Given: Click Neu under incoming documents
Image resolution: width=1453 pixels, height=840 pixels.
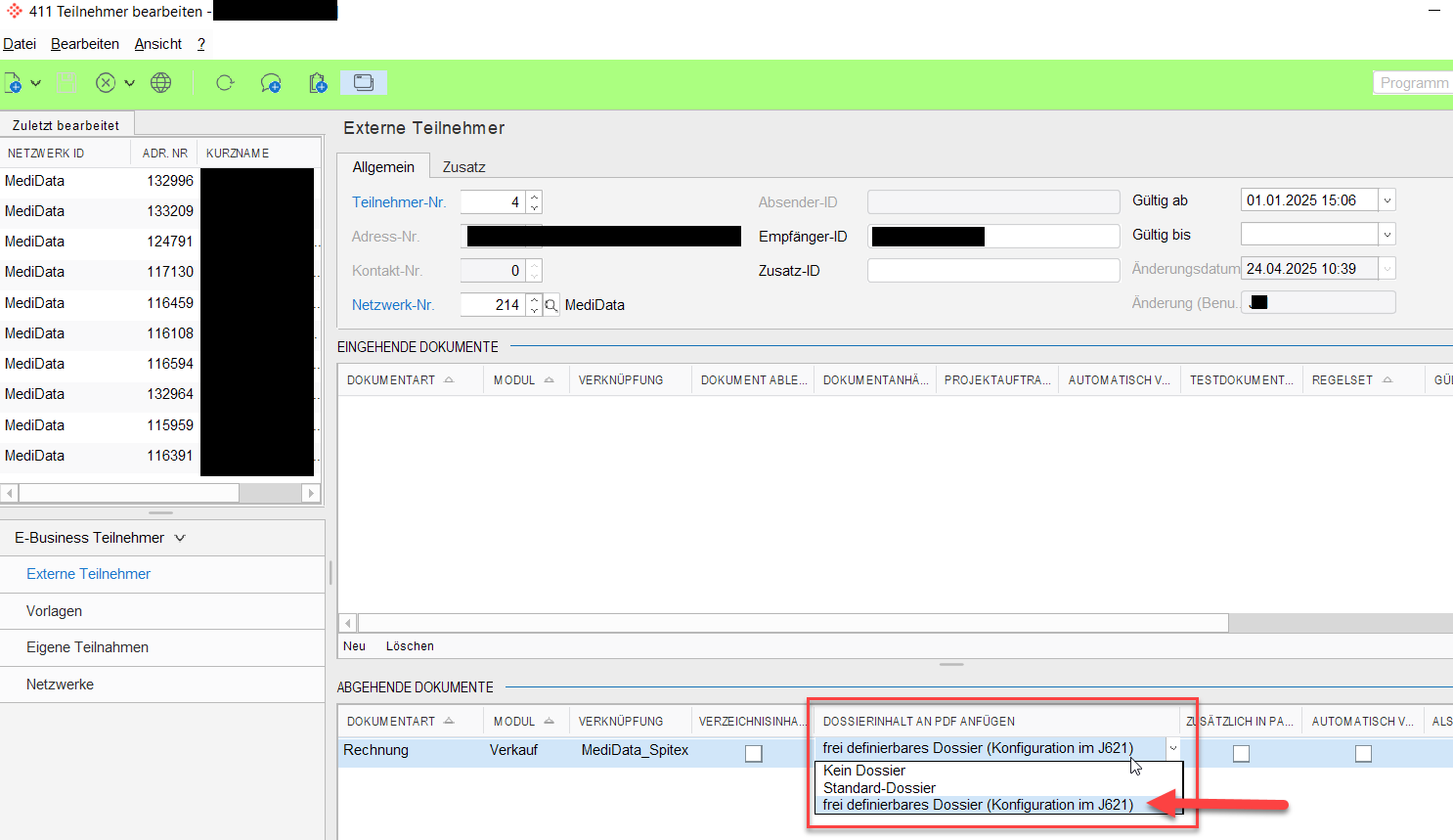Looking at the screenshot, I should pos(354,646).
